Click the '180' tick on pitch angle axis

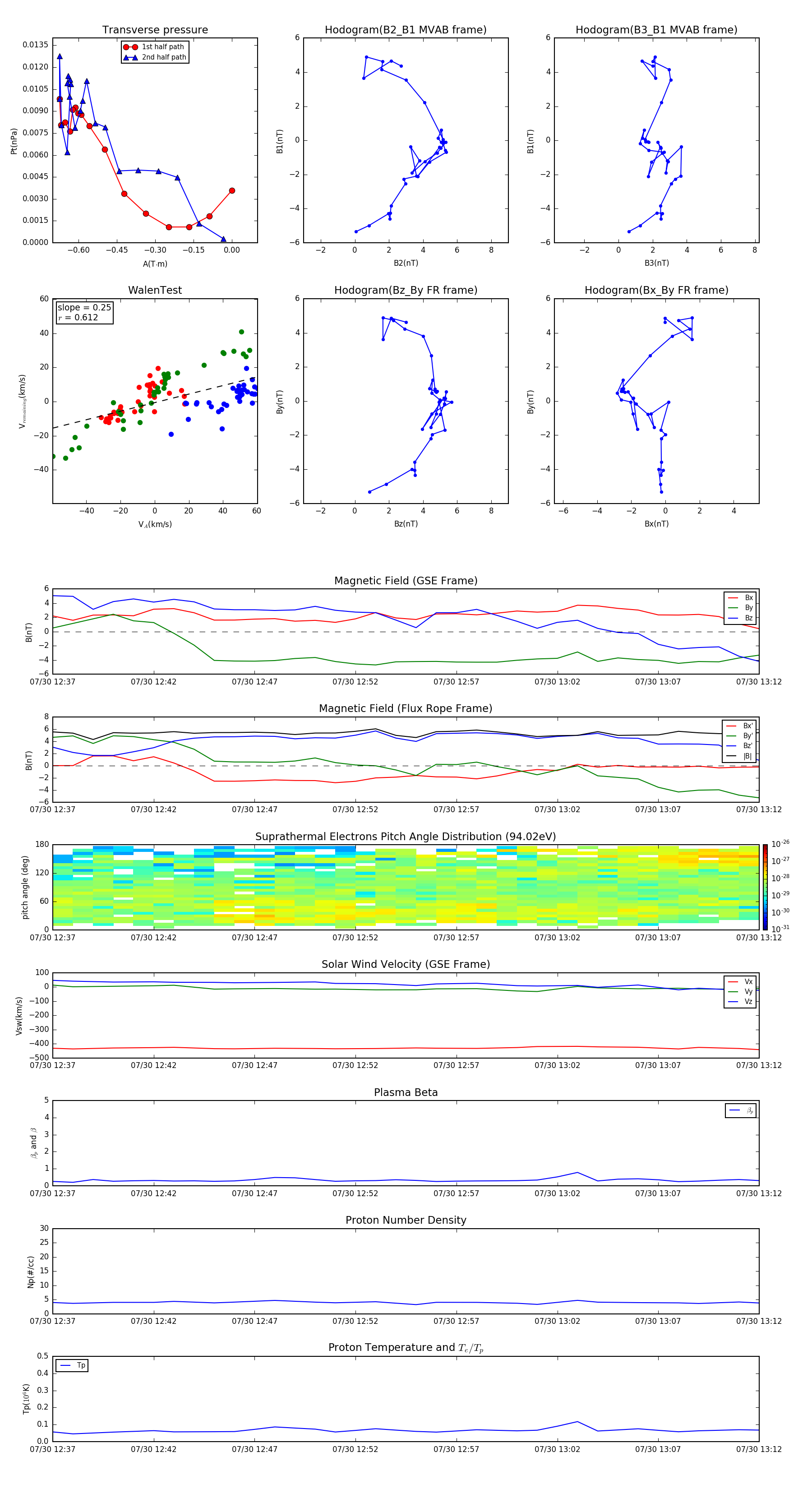tap(42, 845)
